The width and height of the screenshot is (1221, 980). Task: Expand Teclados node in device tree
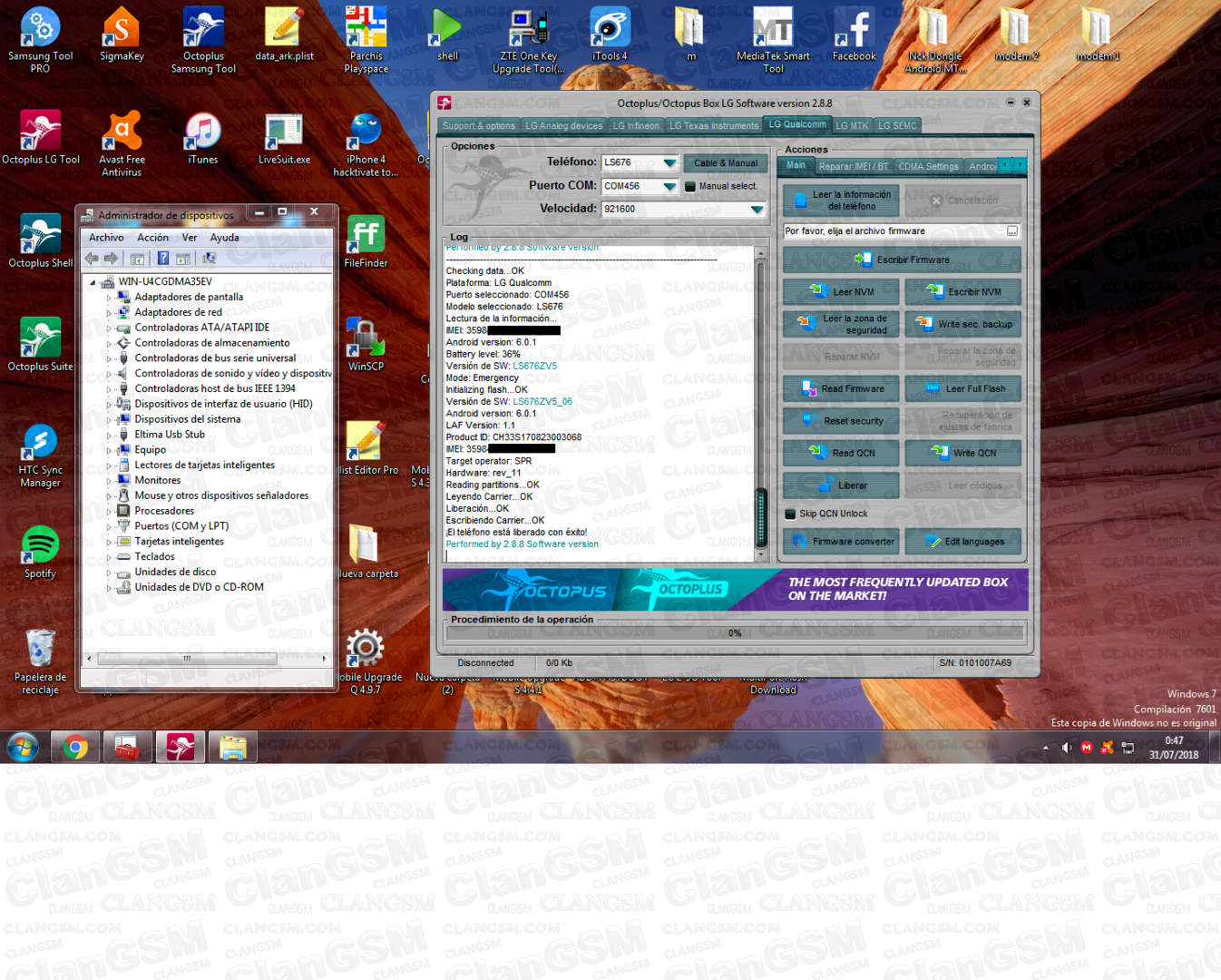[x=109, y=556]
